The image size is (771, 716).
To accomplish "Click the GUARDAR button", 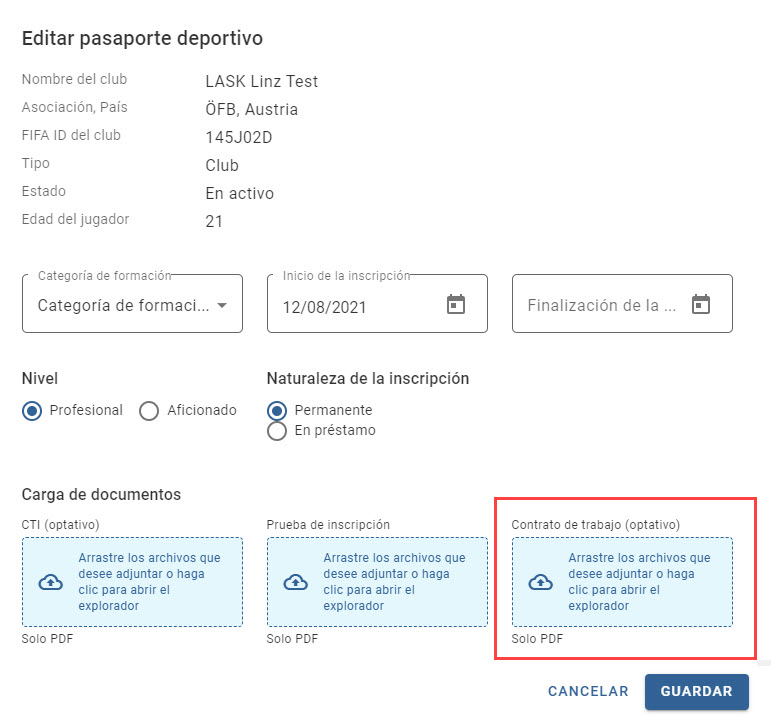I will click(697, 691).
